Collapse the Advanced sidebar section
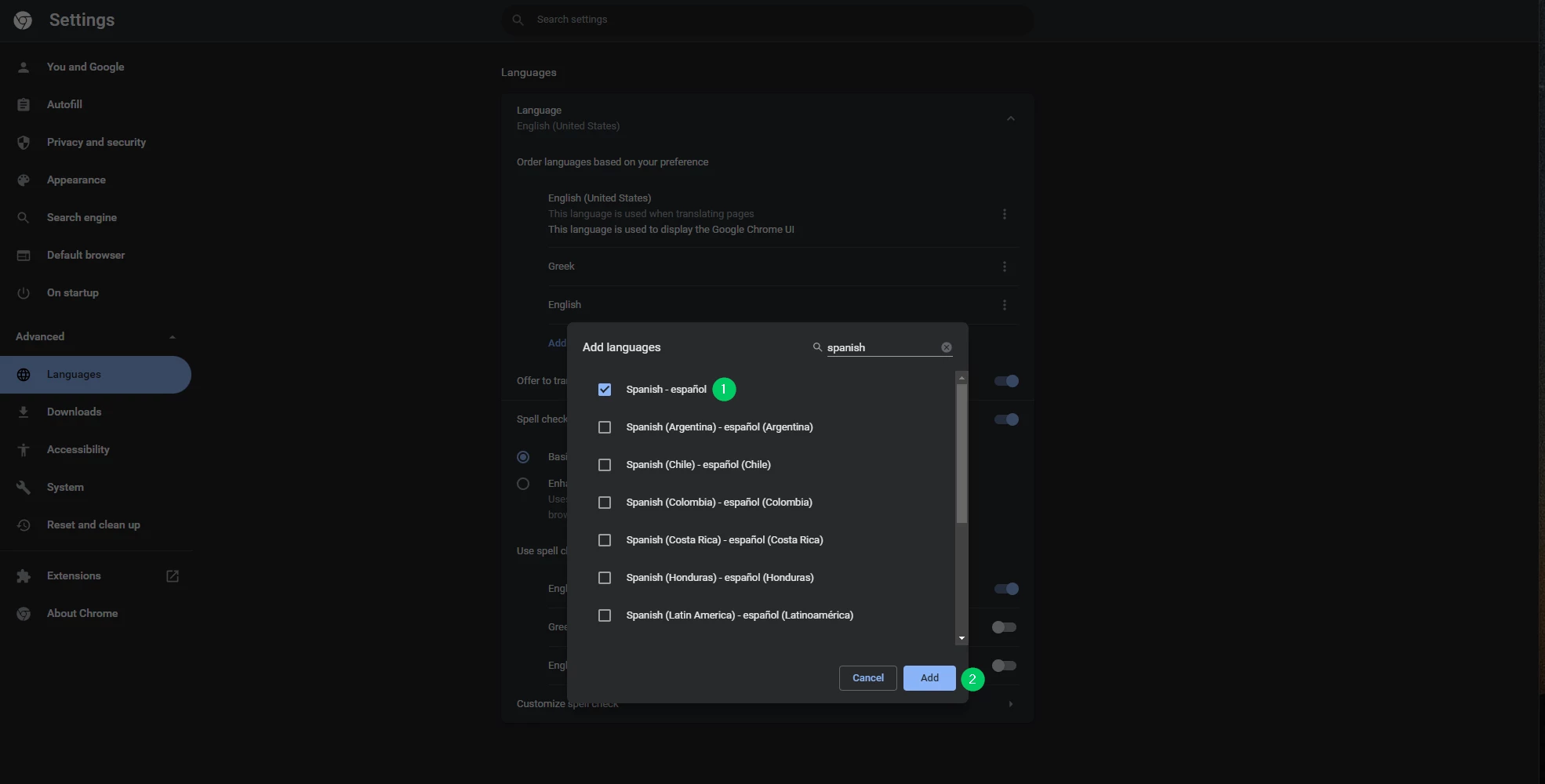This screenshot has width=1545, height=784. click(173, 337)
